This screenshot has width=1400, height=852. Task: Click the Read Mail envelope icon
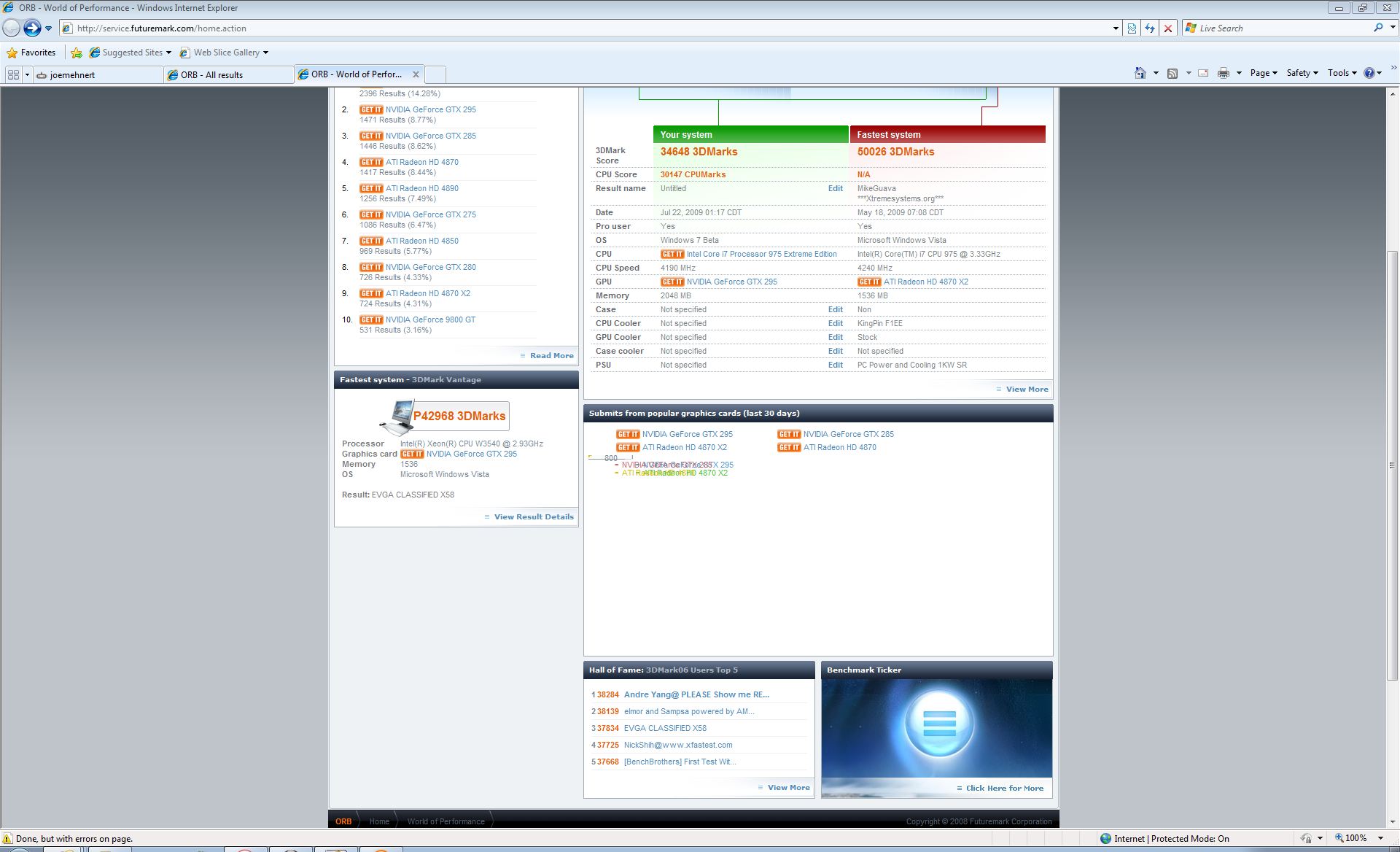point(1203,73)
